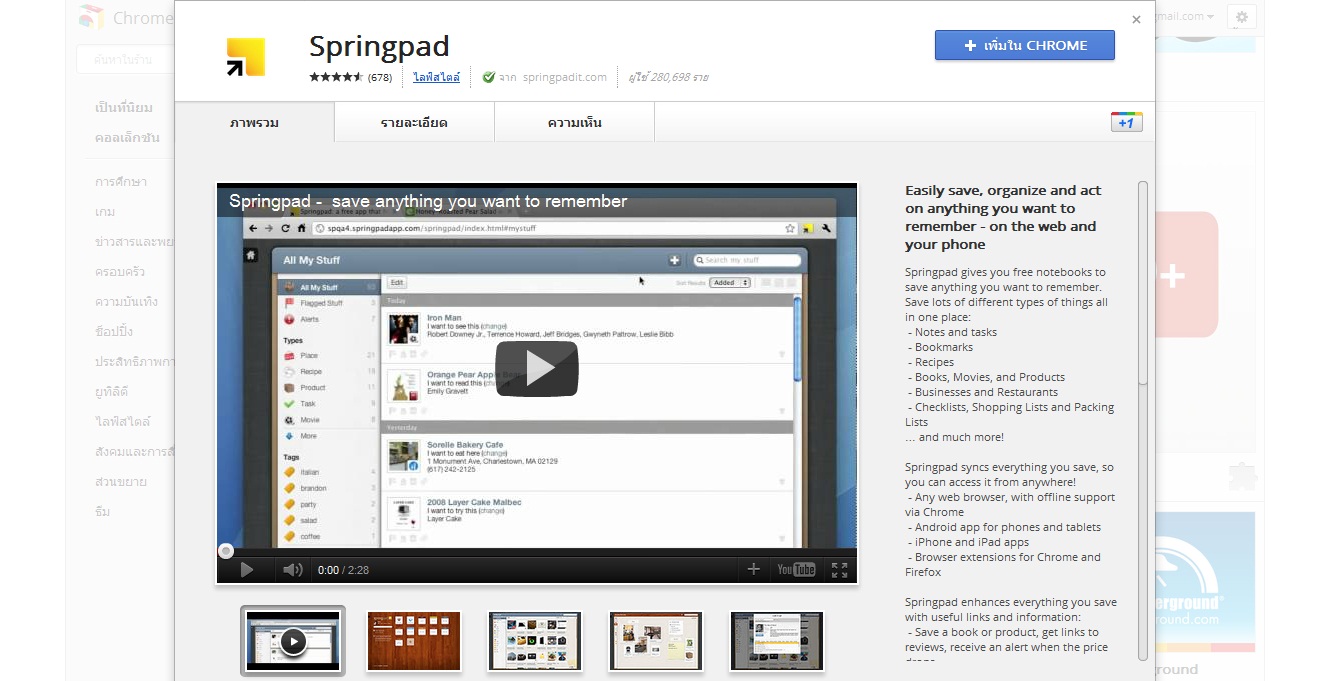Click the verified green checkmark icon
The width and height of the screenshot is (1339, 681).
(x=488, y=77)
